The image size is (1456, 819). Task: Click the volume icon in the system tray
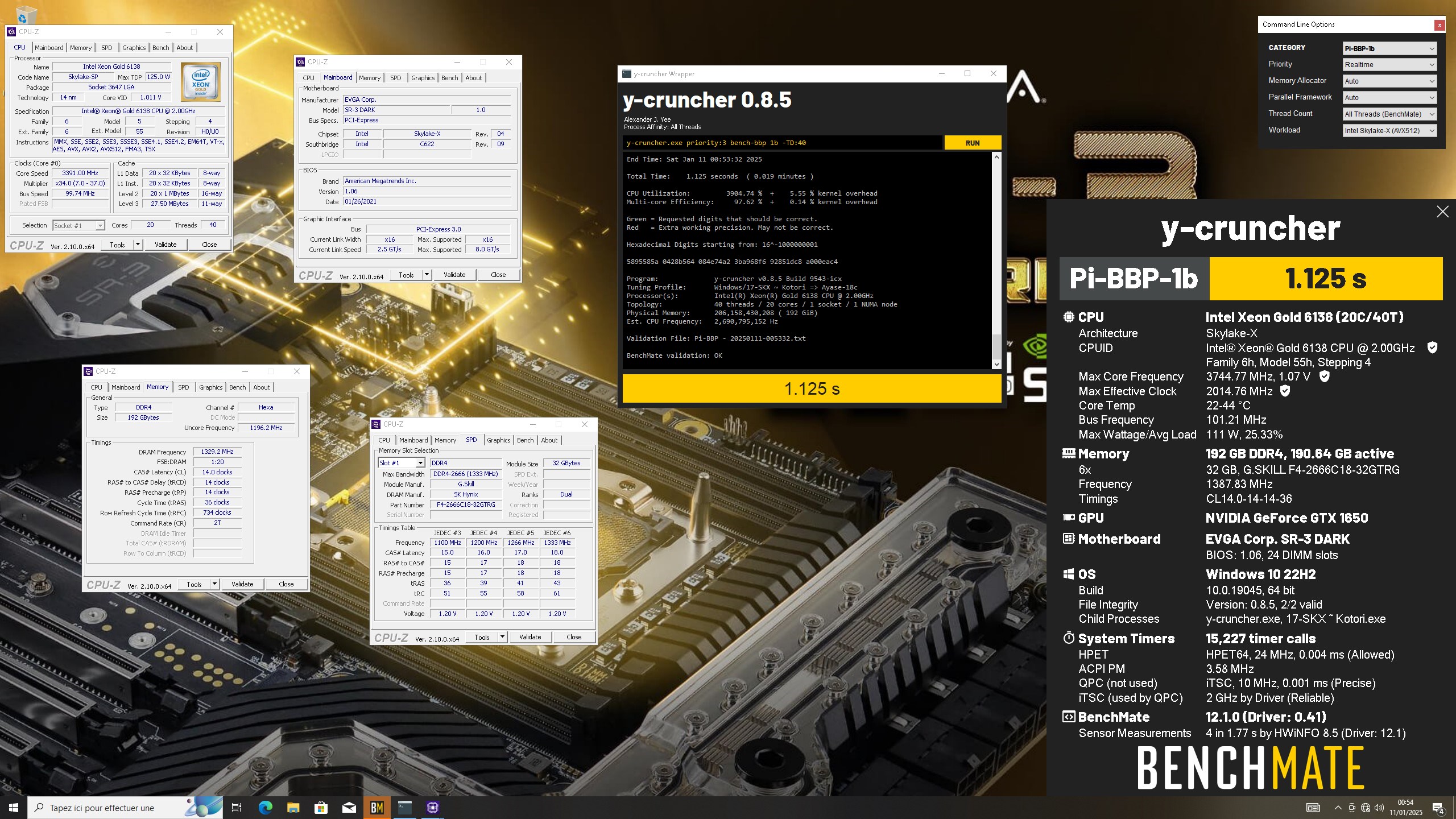[1379, 808]
